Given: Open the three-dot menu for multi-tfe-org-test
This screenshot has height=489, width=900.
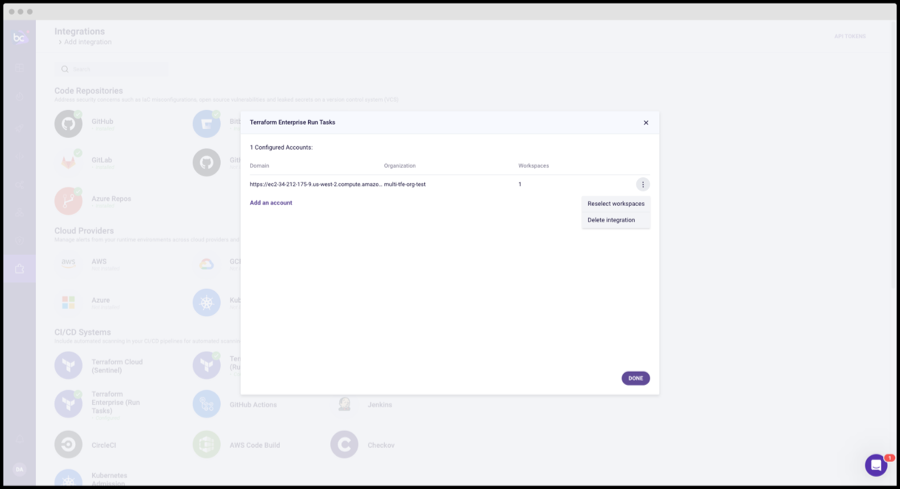Looking at the screenshot, I should [x=643, y=184].
